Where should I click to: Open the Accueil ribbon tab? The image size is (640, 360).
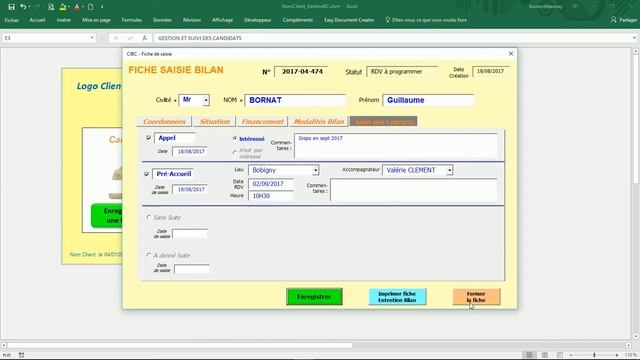point(37,20)
